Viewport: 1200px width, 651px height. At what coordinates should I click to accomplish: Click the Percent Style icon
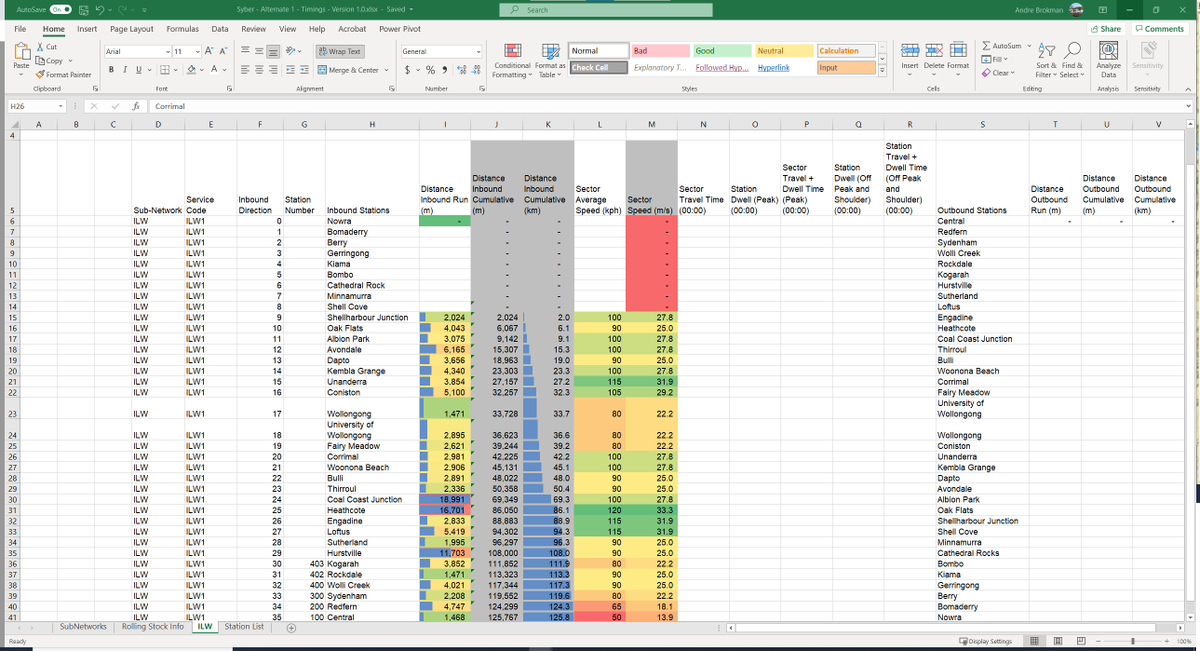click(430, 69)
